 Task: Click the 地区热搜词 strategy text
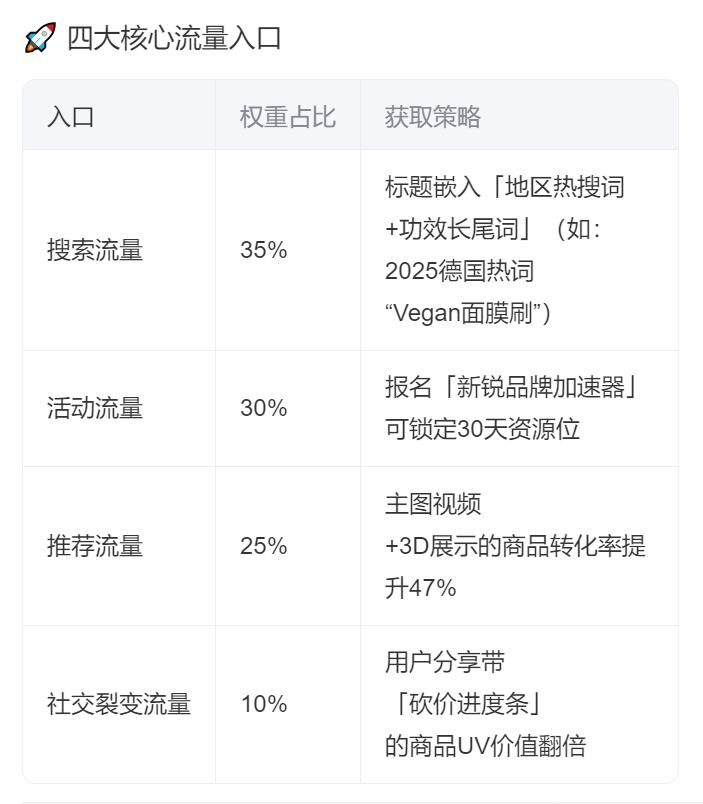565,187
